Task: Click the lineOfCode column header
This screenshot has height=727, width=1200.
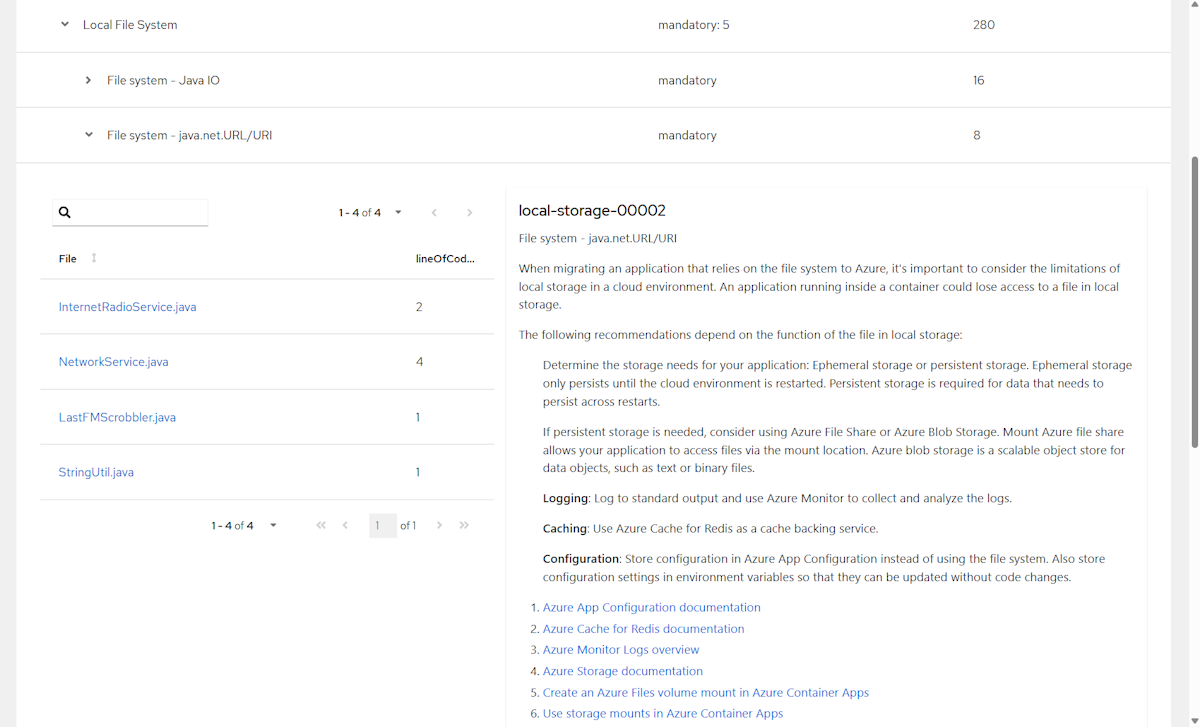Action: pos(445,258)
